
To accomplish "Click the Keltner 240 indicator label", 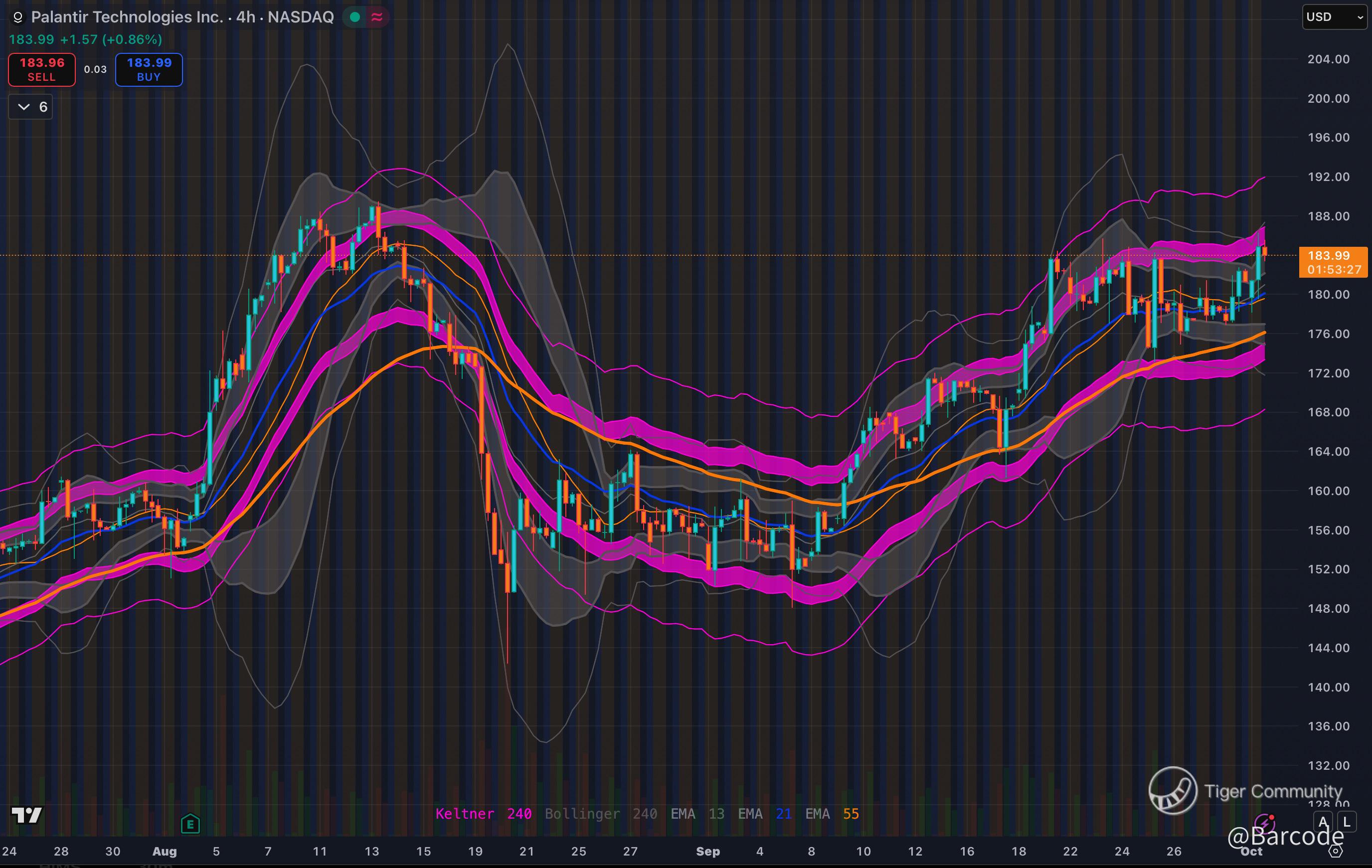I will click(x=483, y=814).
